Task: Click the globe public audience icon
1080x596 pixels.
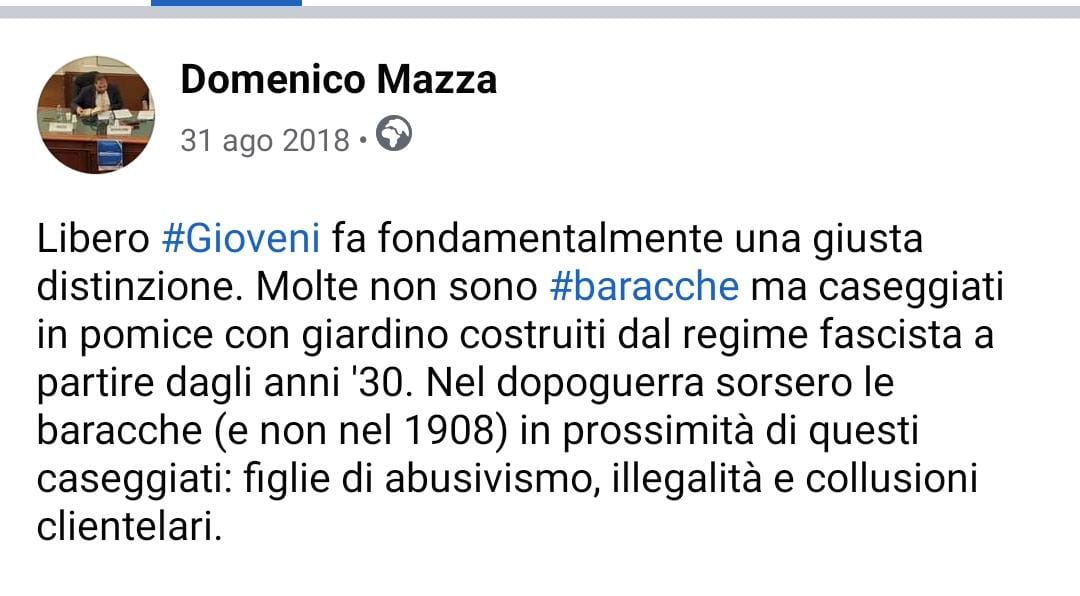Action: pyautogui.click(x=394, y=134)
